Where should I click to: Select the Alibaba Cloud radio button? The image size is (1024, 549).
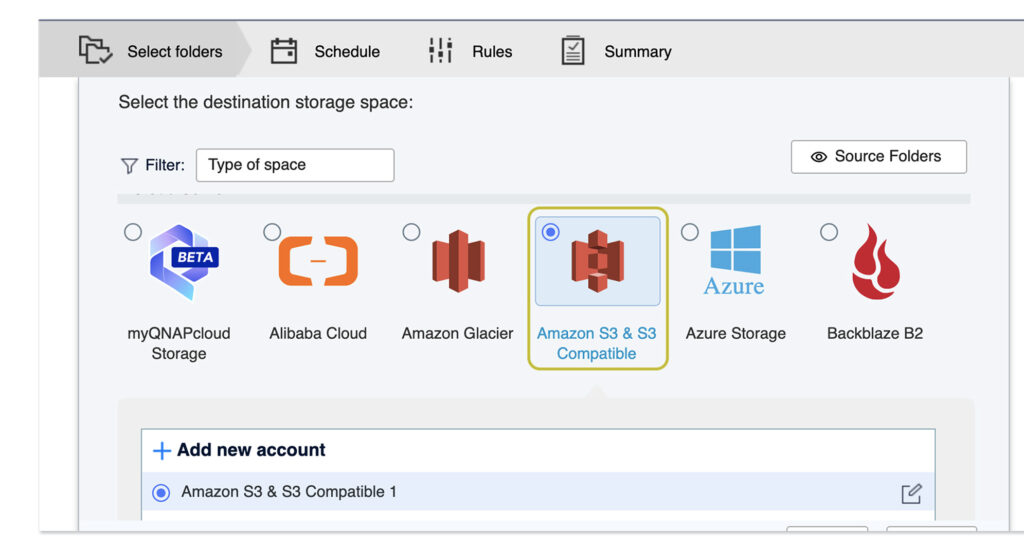tap(272, 232)
